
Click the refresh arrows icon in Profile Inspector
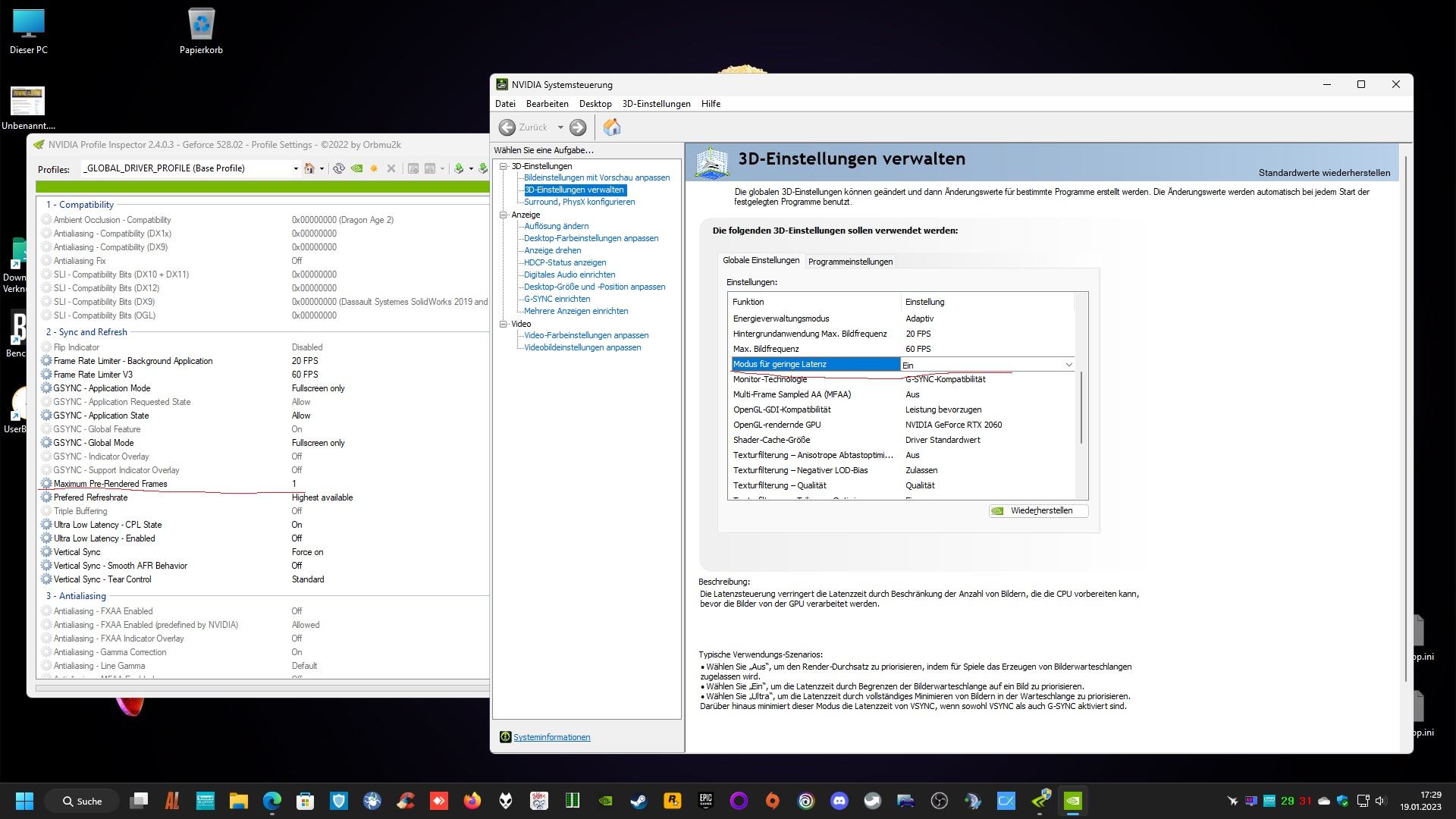point(339,168)
